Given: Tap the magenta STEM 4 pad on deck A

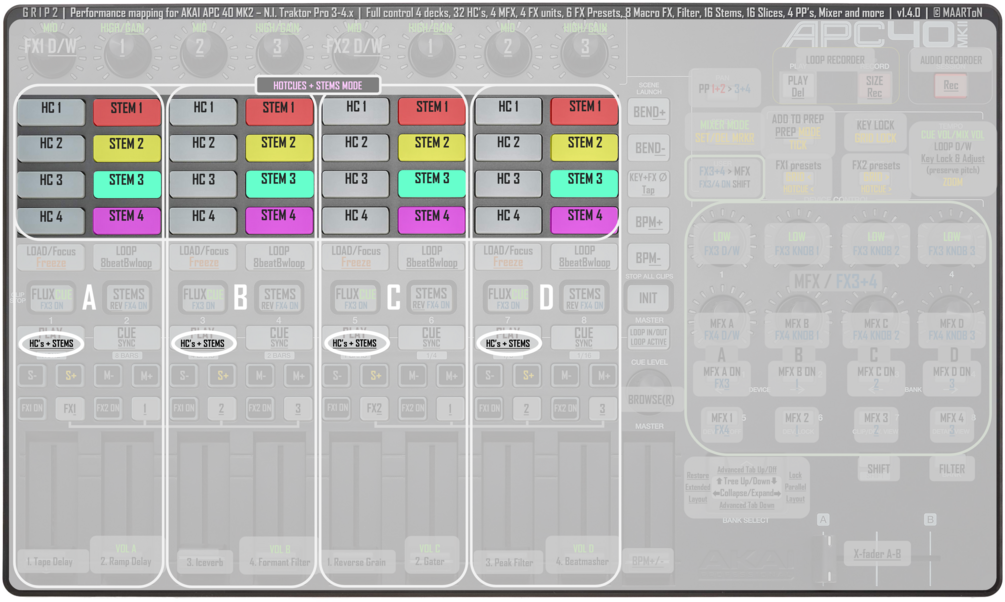Looking at the screenshot, I should (127, 219).
